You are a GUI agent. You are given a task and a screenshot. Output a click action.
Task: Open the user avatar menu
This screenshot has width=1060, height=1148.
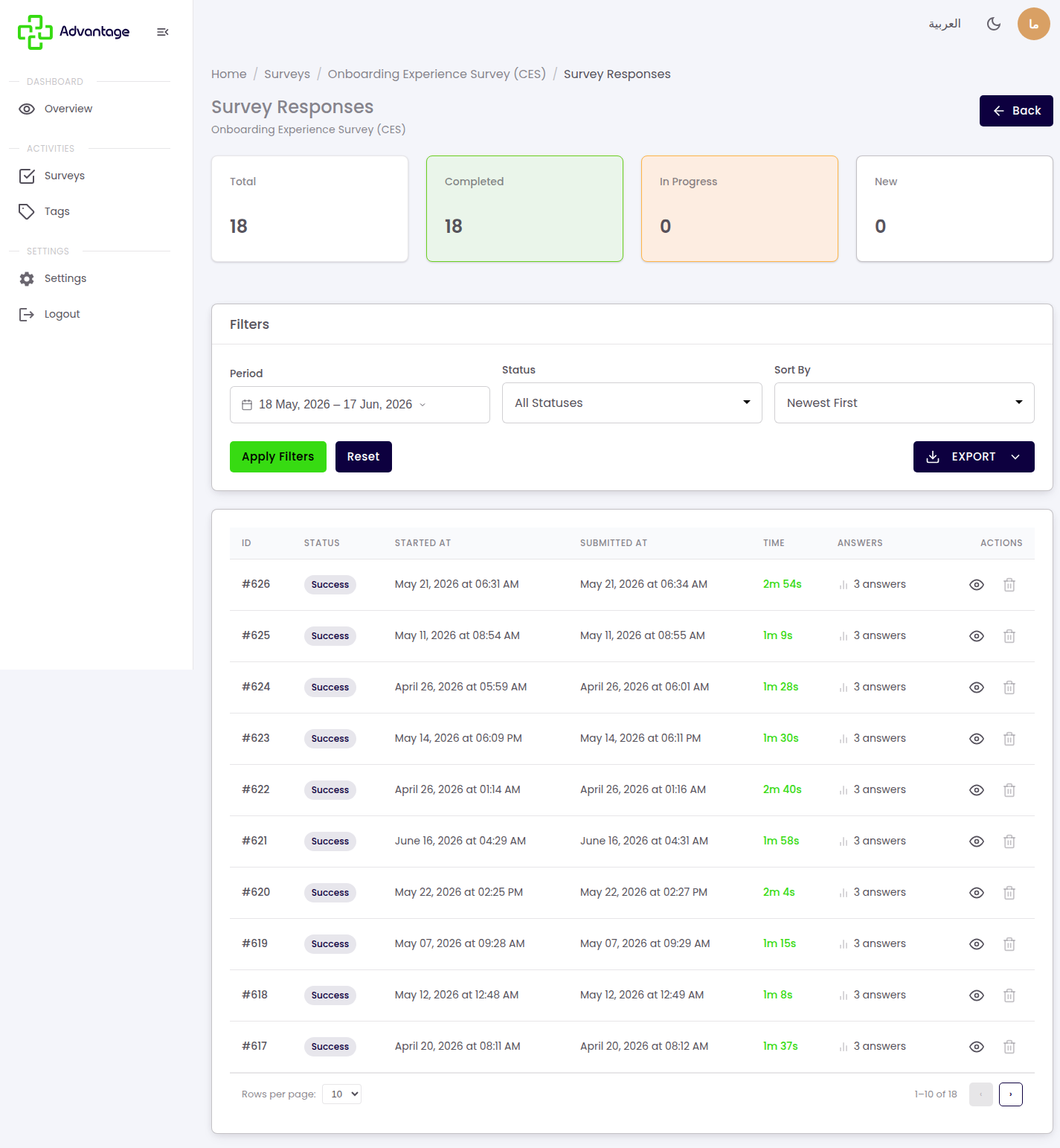tap(1033, 24)
